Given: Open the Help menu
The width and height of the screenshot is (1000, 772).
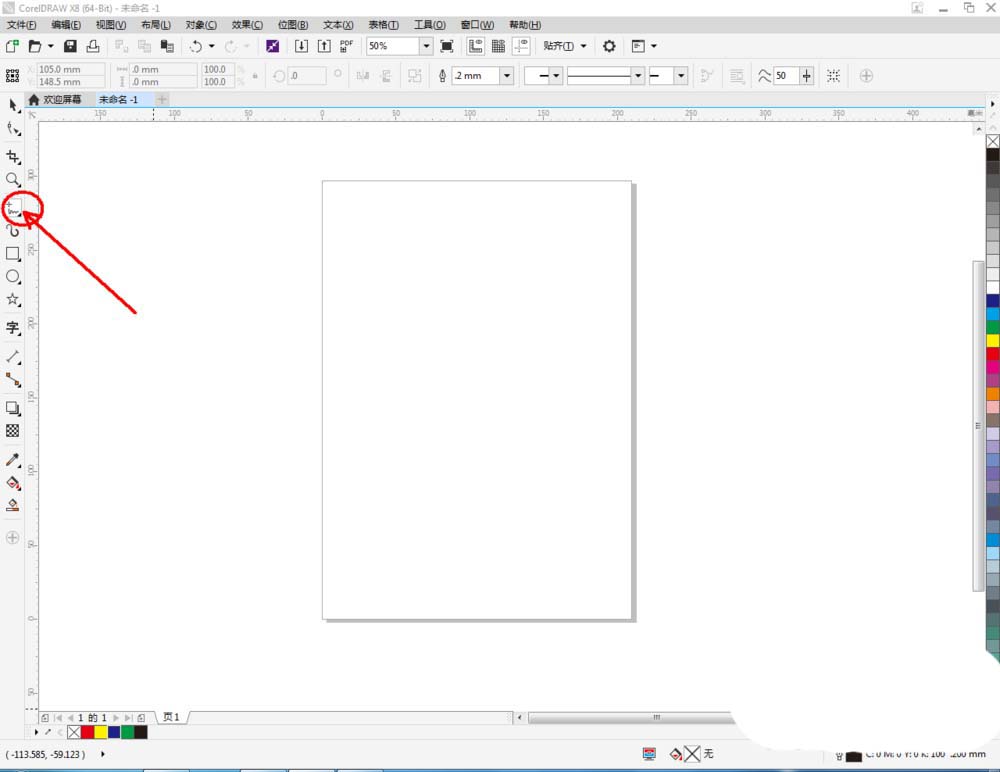Looking at the screenshot, I should [x=525, y=25].
